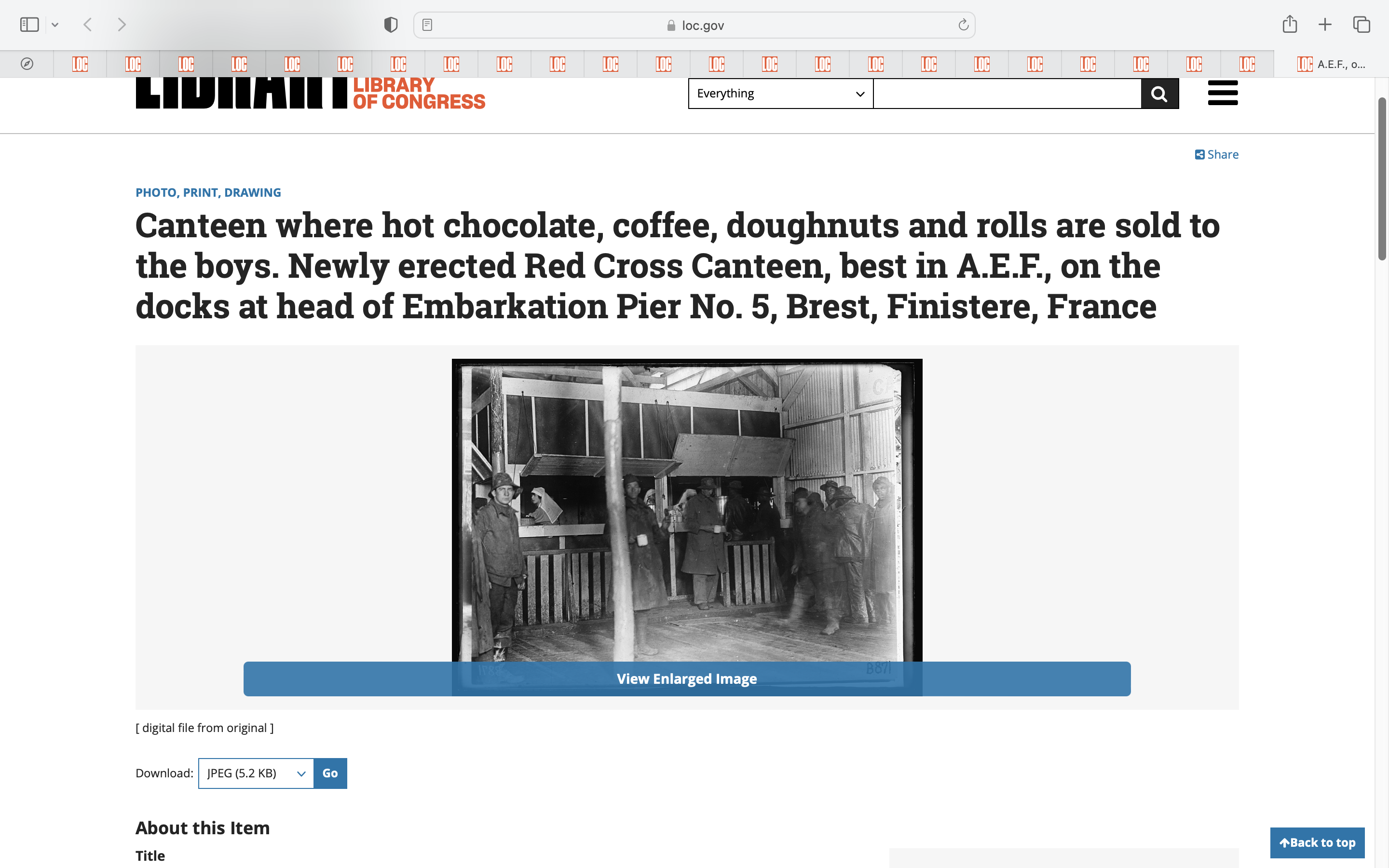Click the magnifying glass search button
The height and width of the screenshot is (868, 1389).
pos(1159,94)
